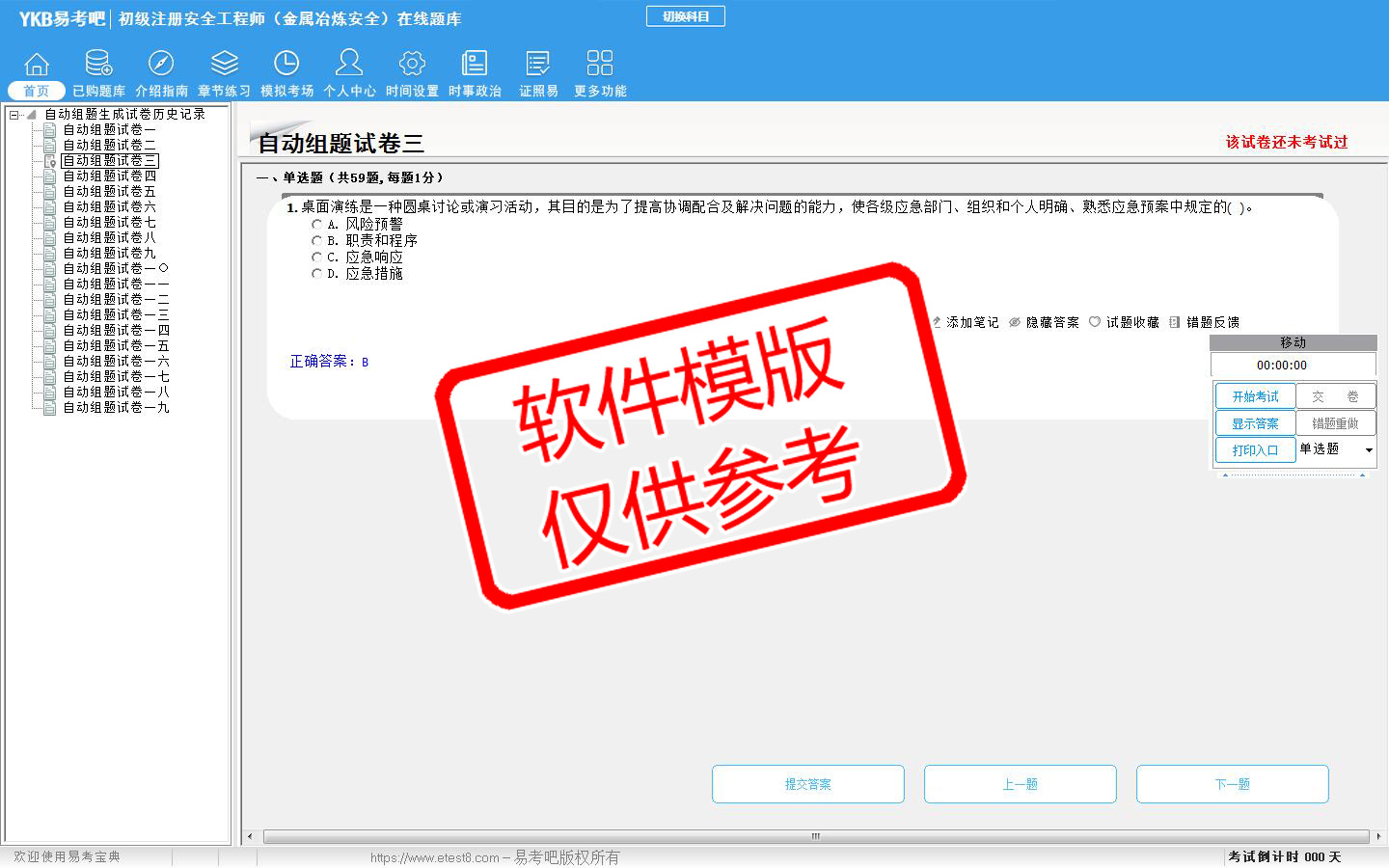
Task: Click the 切换科目 button
Action: click(685, 16)
